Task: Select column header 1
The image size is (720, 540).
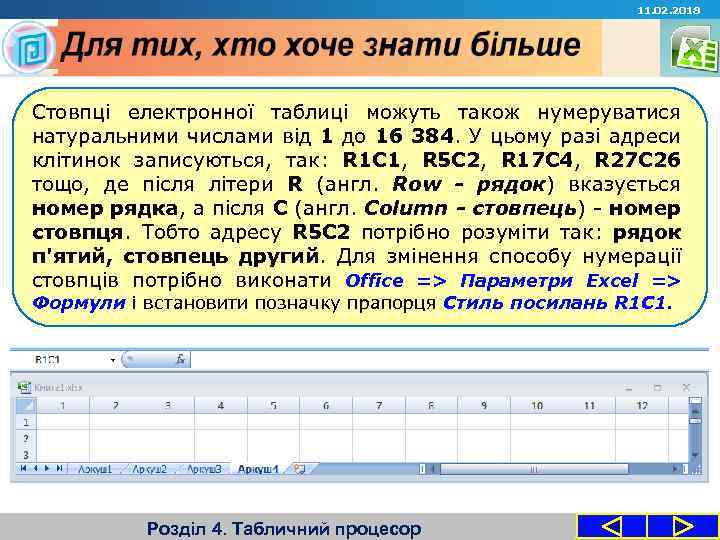Action: (x=63, y=406)
